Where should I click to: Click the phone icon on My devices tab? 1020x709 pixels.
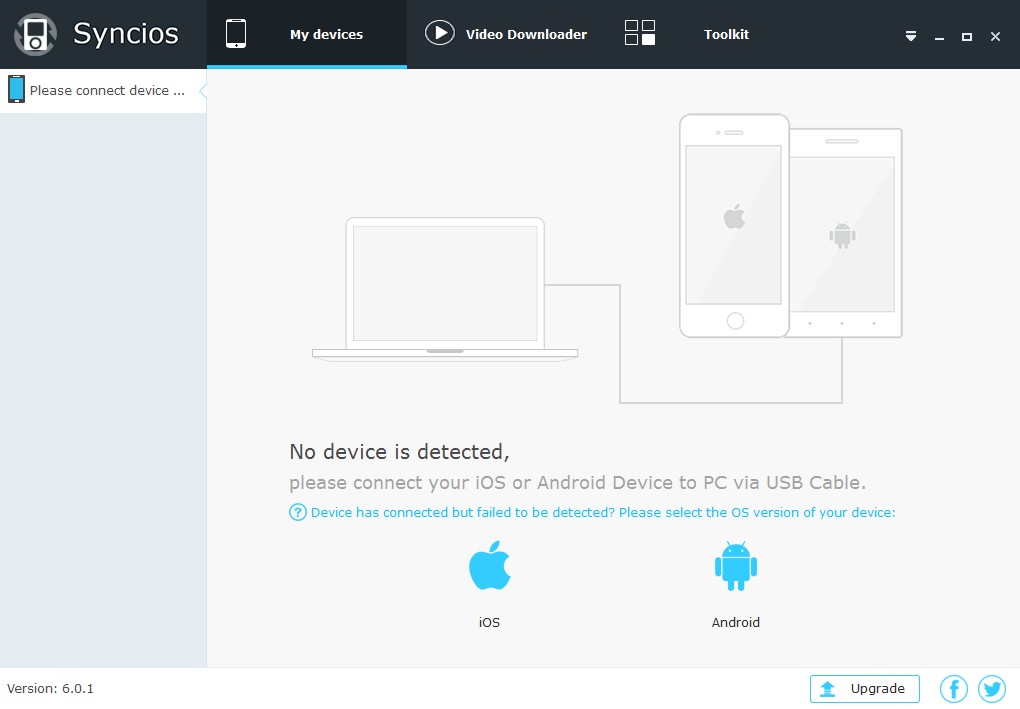[237, 31]
